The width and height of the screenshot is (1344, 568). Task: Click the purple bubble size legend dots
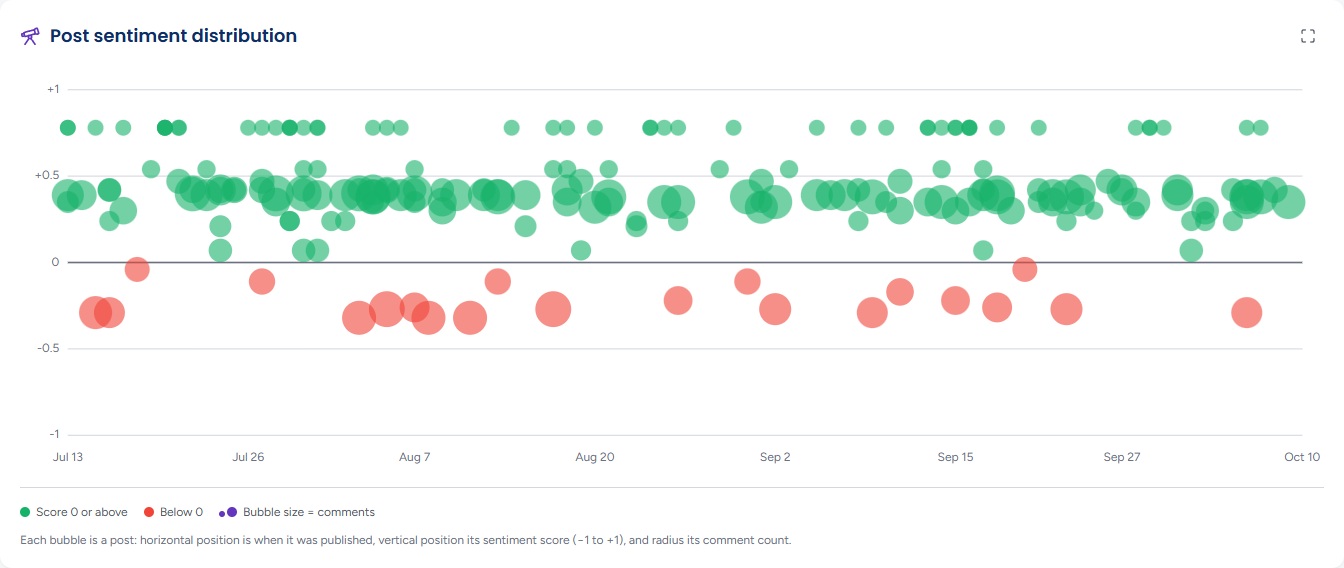click(x=229, y=512)
